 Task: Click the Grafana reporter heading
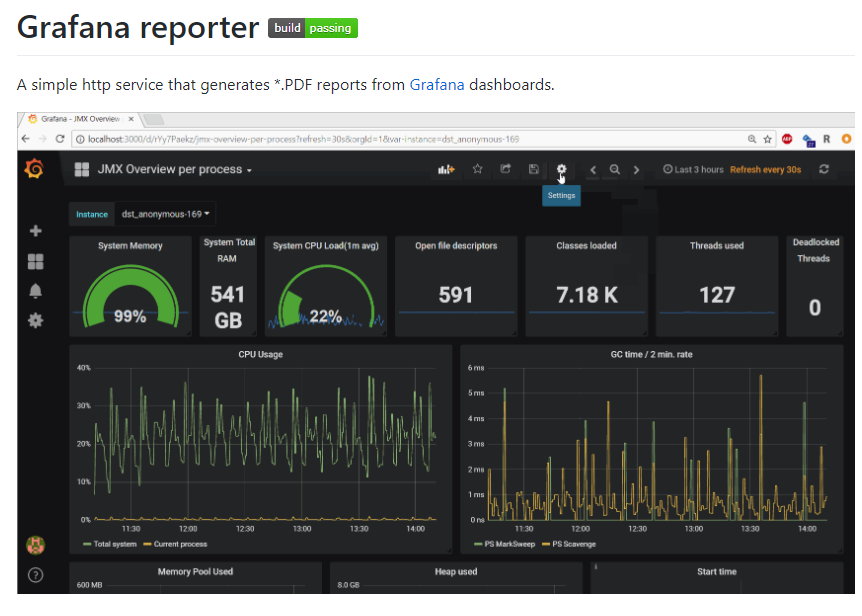point(138,27)
